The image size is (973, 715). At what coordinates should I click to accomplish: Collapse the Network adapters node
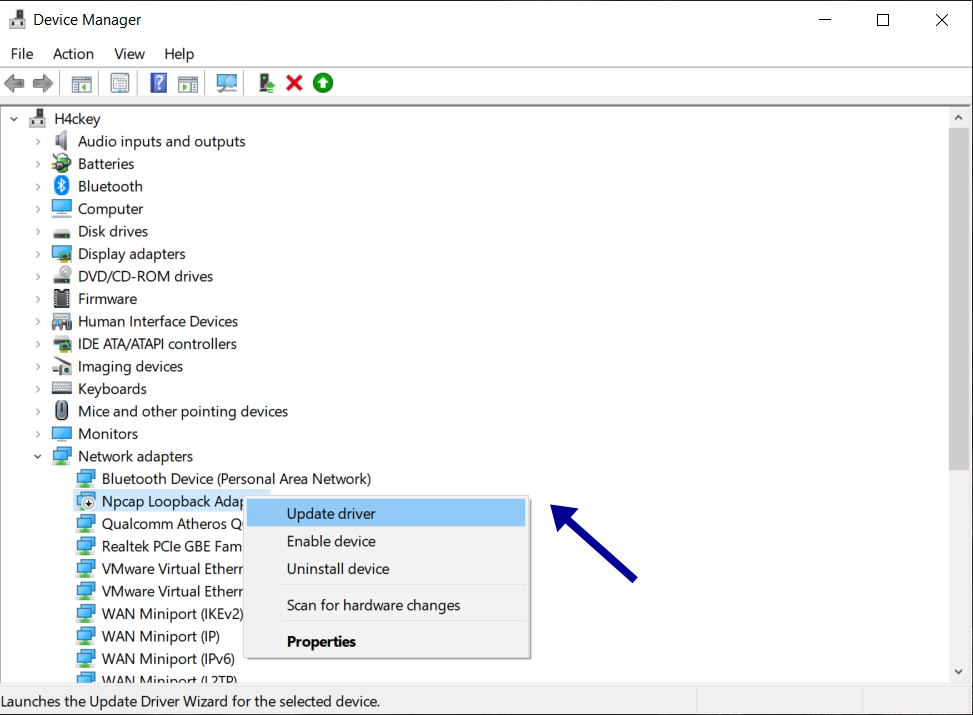pos(37,456)
